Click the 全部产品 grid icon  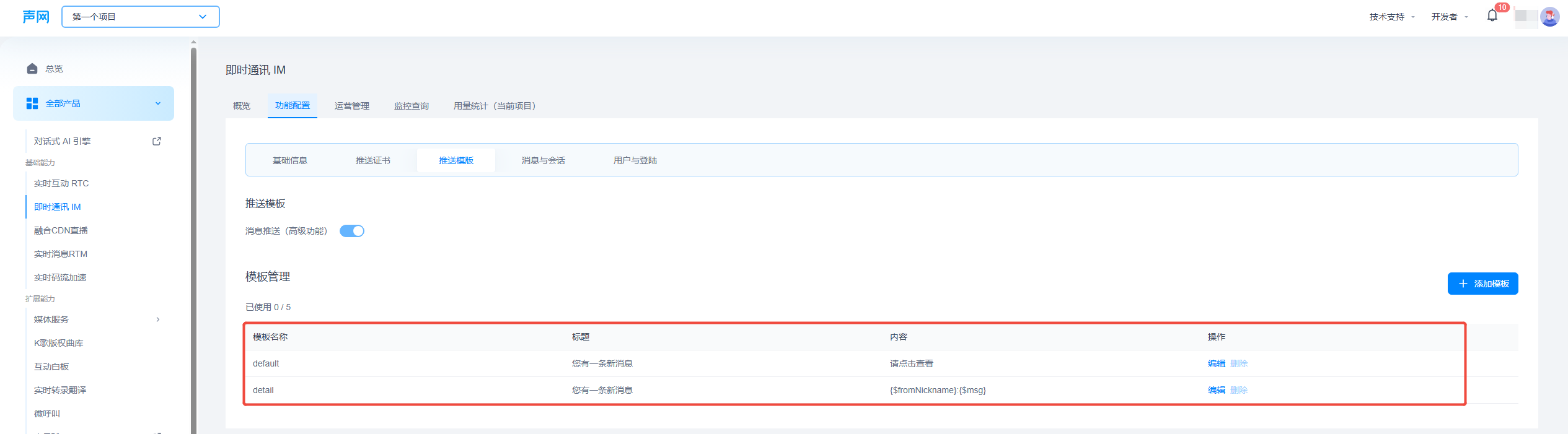tap(32, 103)
